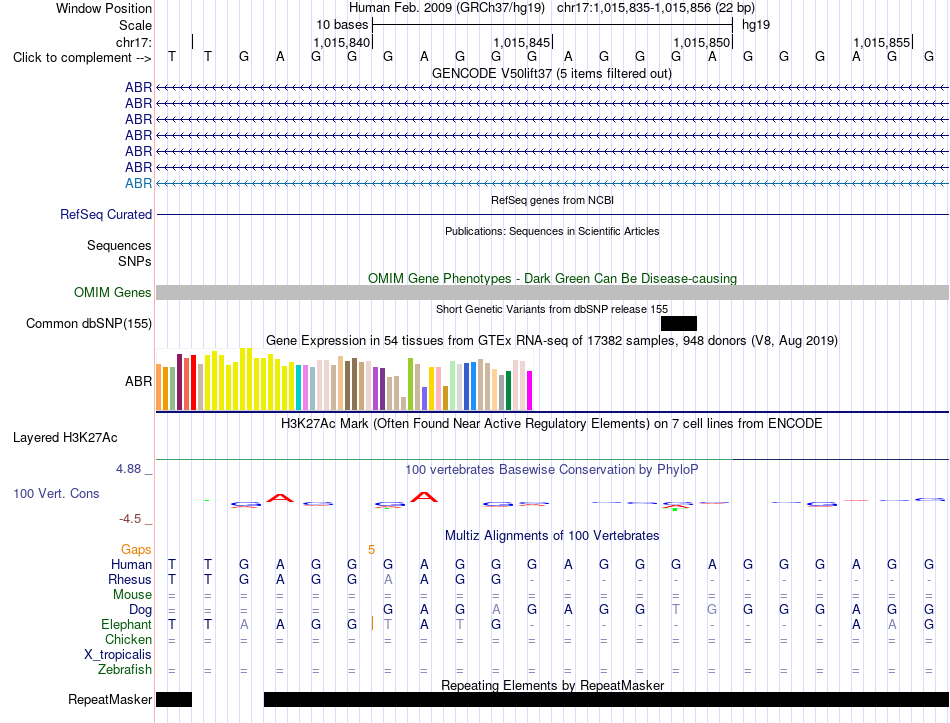This screenshot has height=723, width=950.
Task: Click the orange Gaps label
Action: coord(136,549)
